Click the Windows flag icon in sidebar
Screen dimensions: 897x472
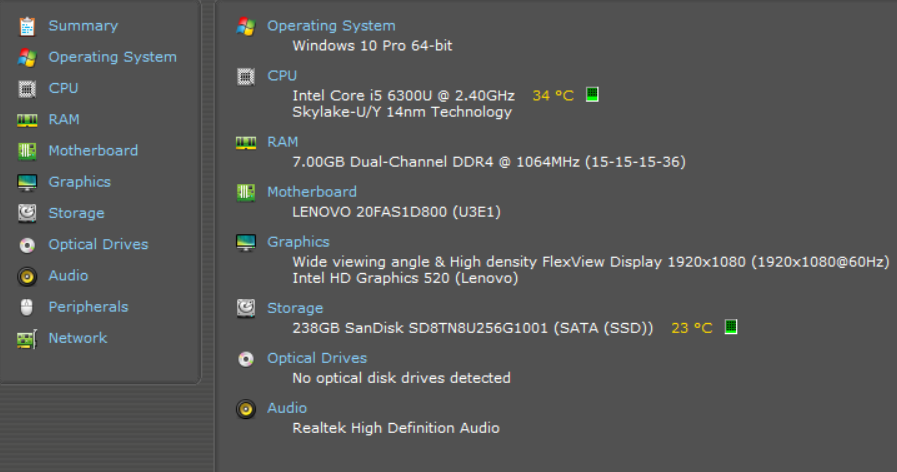(x=27, y=58)
